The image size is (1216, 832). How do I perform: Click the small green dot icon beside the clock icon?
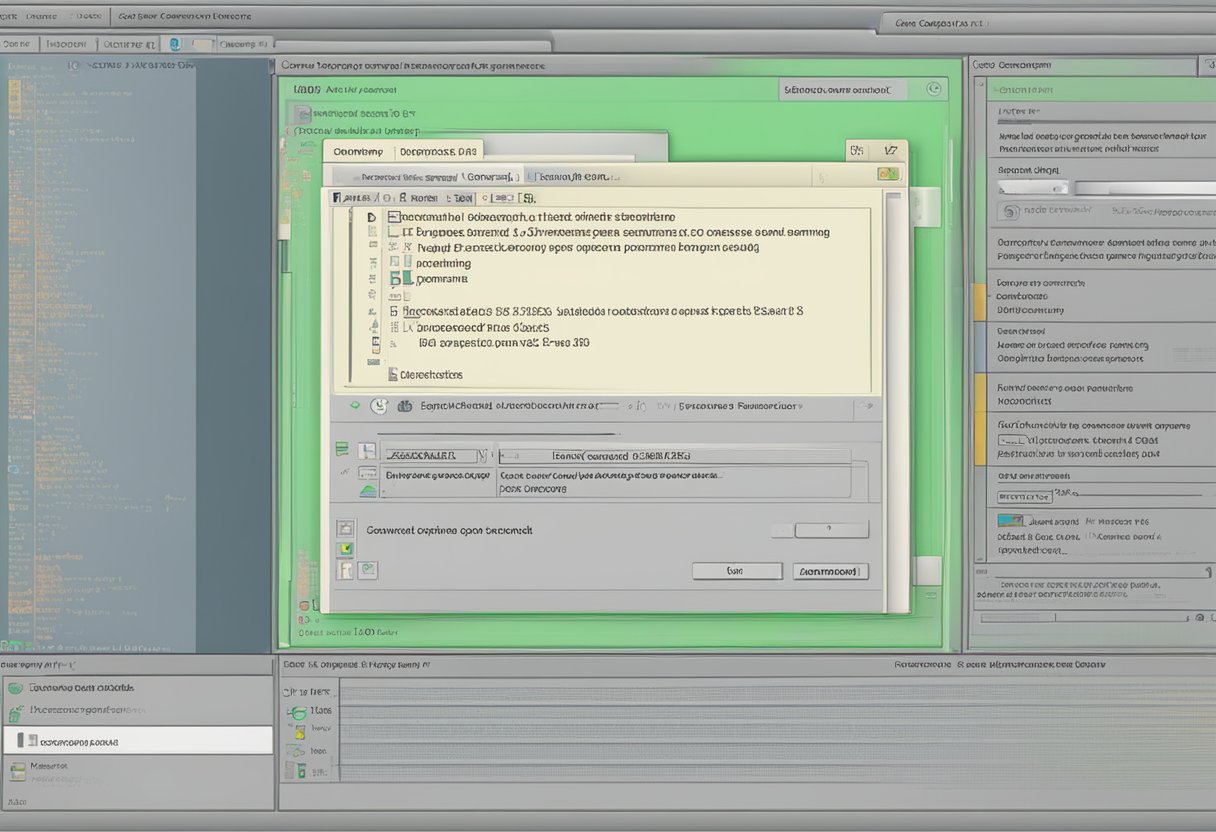click(x=354, y=406)
